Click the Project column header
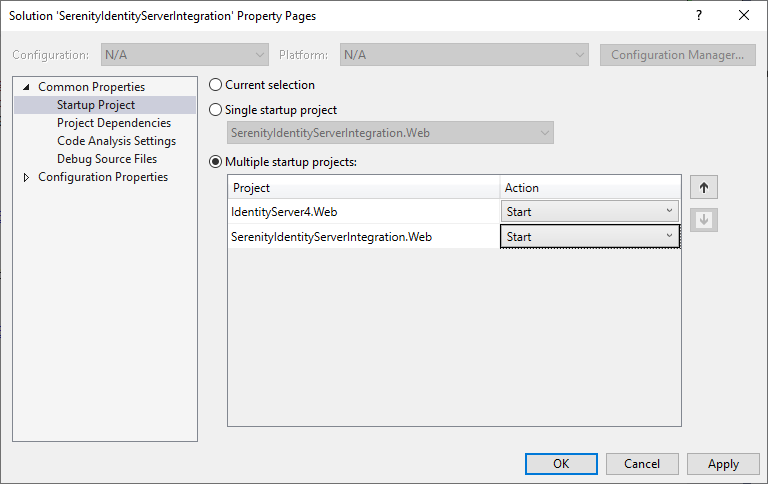This screenshot has height=484, width=768. pos(363,188)
